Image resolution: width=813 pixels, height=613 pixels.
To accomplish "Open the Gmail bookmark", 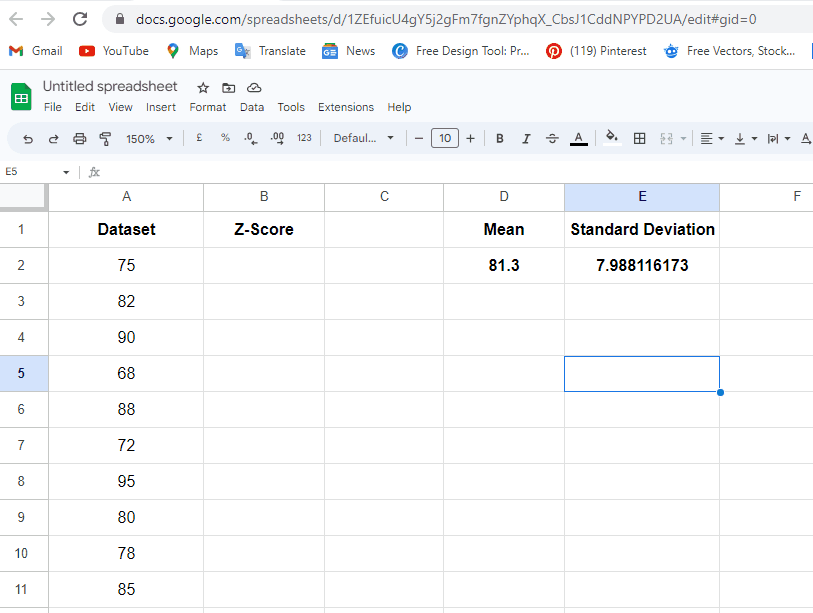I will (36, 51).
